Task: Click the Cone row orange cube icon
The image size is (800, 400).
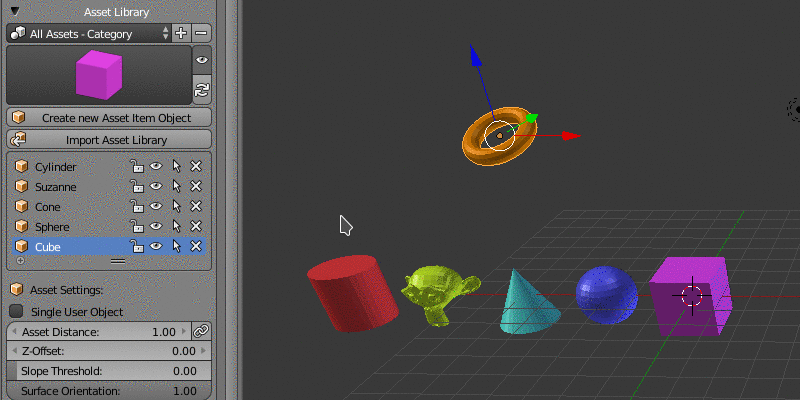Action: 21,206
